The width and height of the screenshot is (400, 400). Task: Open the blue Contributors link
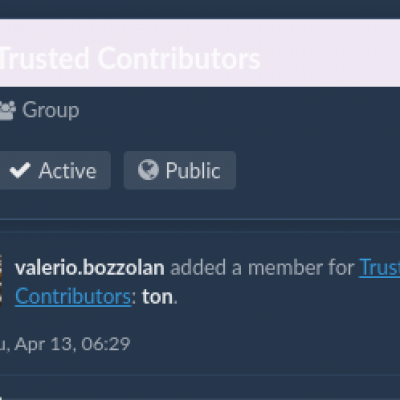73,296
